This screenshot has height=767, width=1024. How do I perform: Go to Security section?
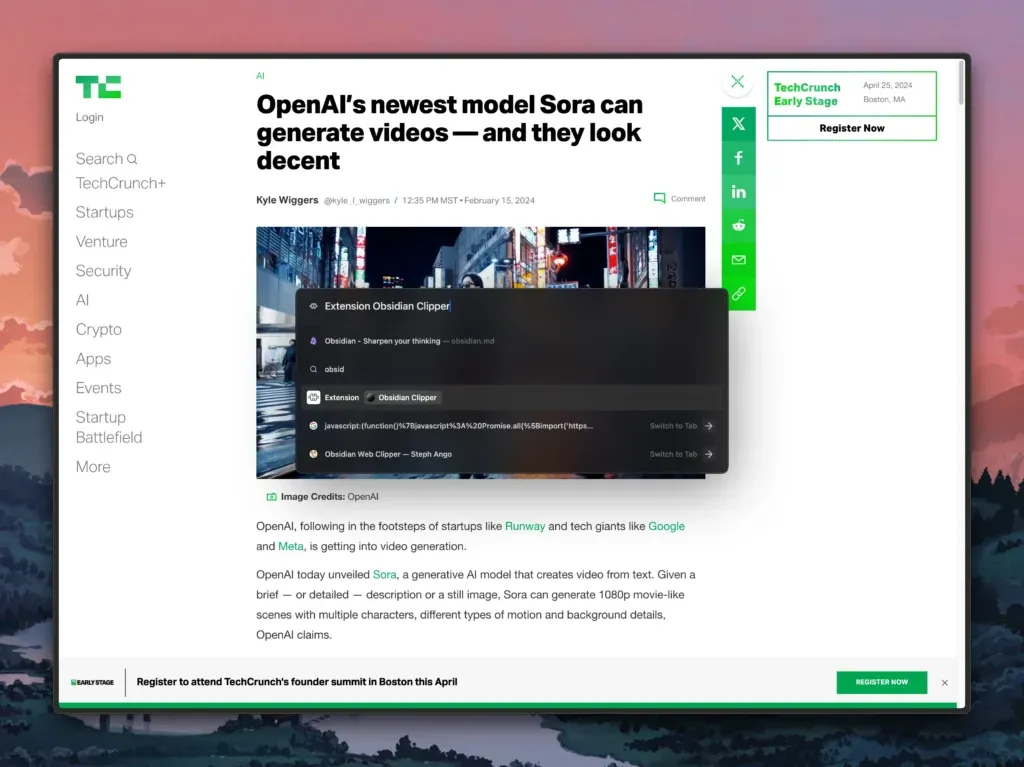[103, 270]
